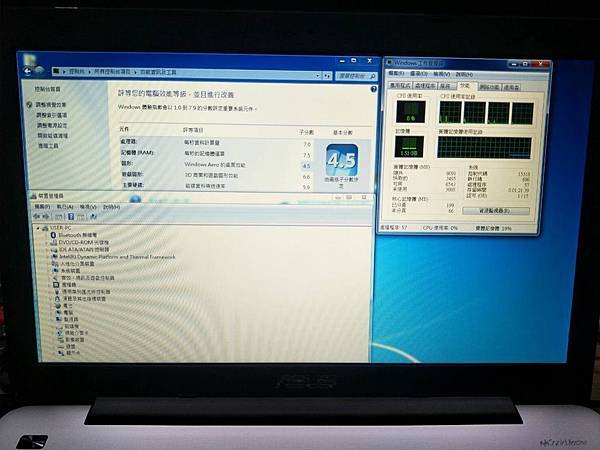Open Control Panel Home link in sidebar
This screenshot has height=450, width=600.
pyautogui.click(x=48, y=89)
